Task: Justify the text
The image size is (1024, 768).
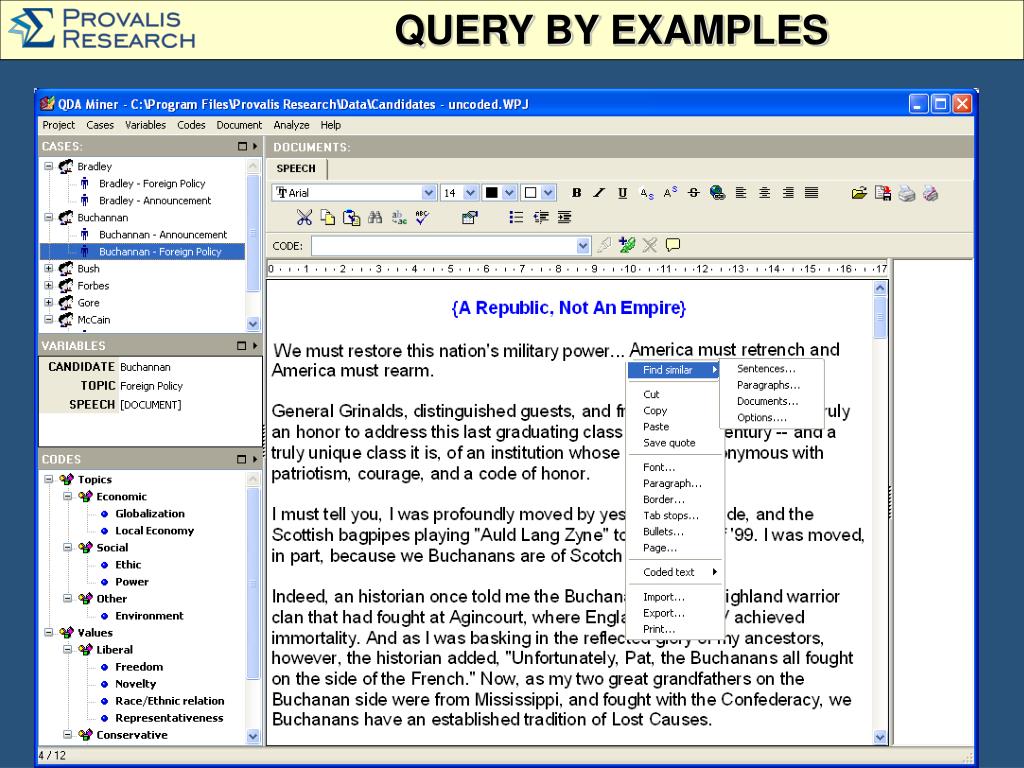Action: pos(811,193)
